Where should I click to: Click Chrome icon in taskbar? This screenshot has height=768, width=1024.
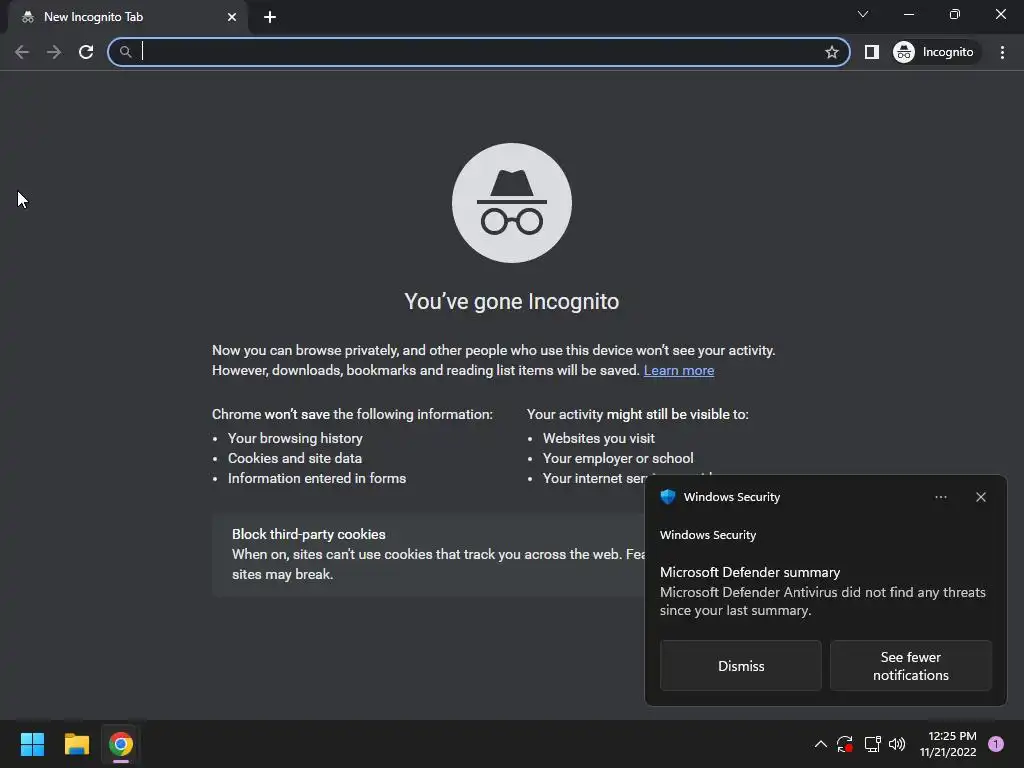121,744
